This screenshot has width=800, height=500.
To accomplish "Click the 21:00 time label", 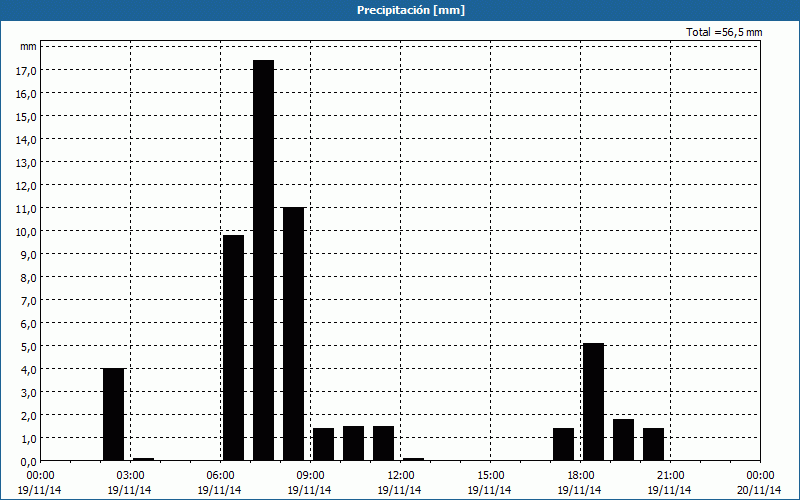I will pyautogui.click(x=670, y=476).
